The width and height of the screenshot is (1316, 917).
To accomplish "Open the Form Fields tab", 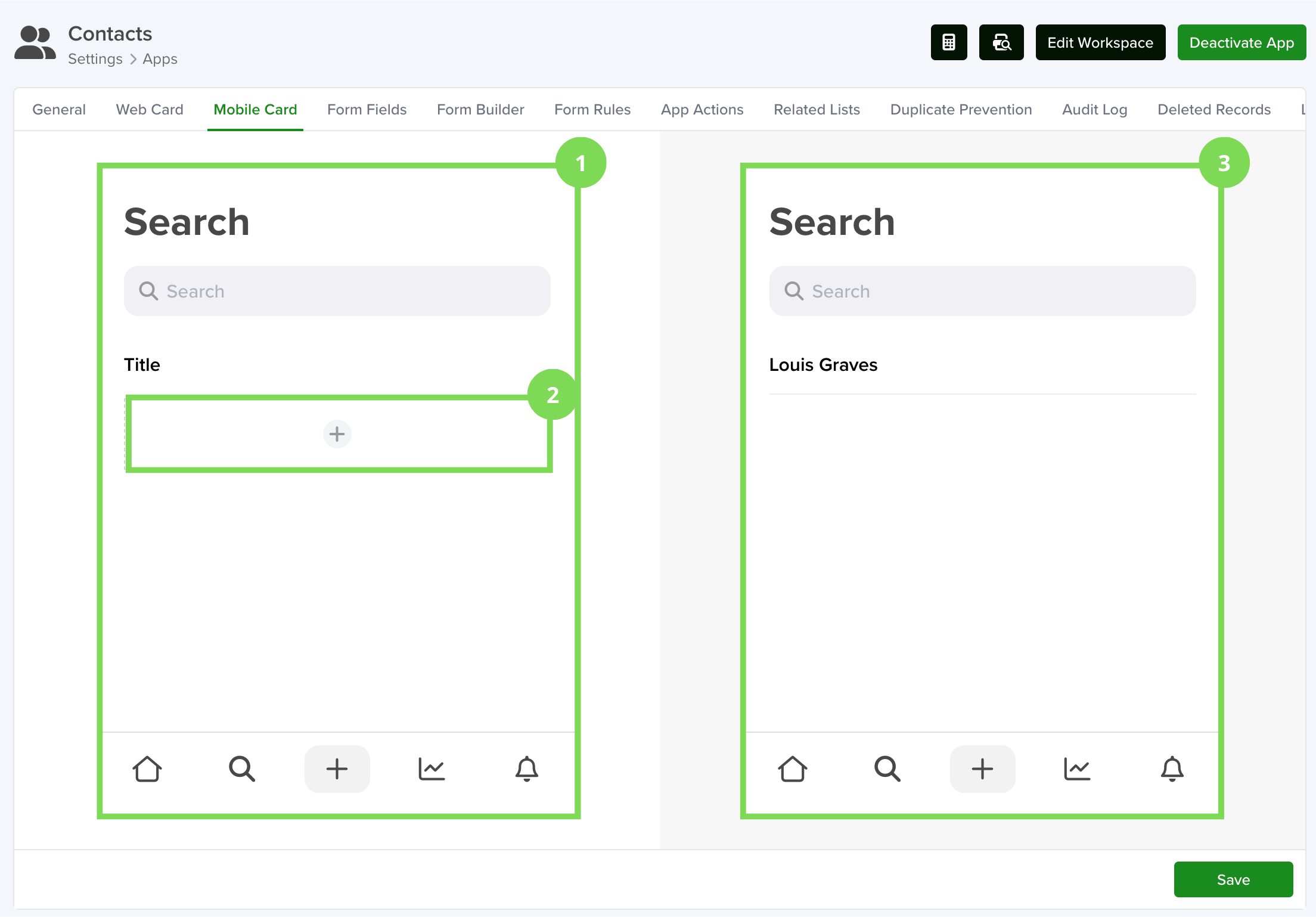I will pos(367,110).
